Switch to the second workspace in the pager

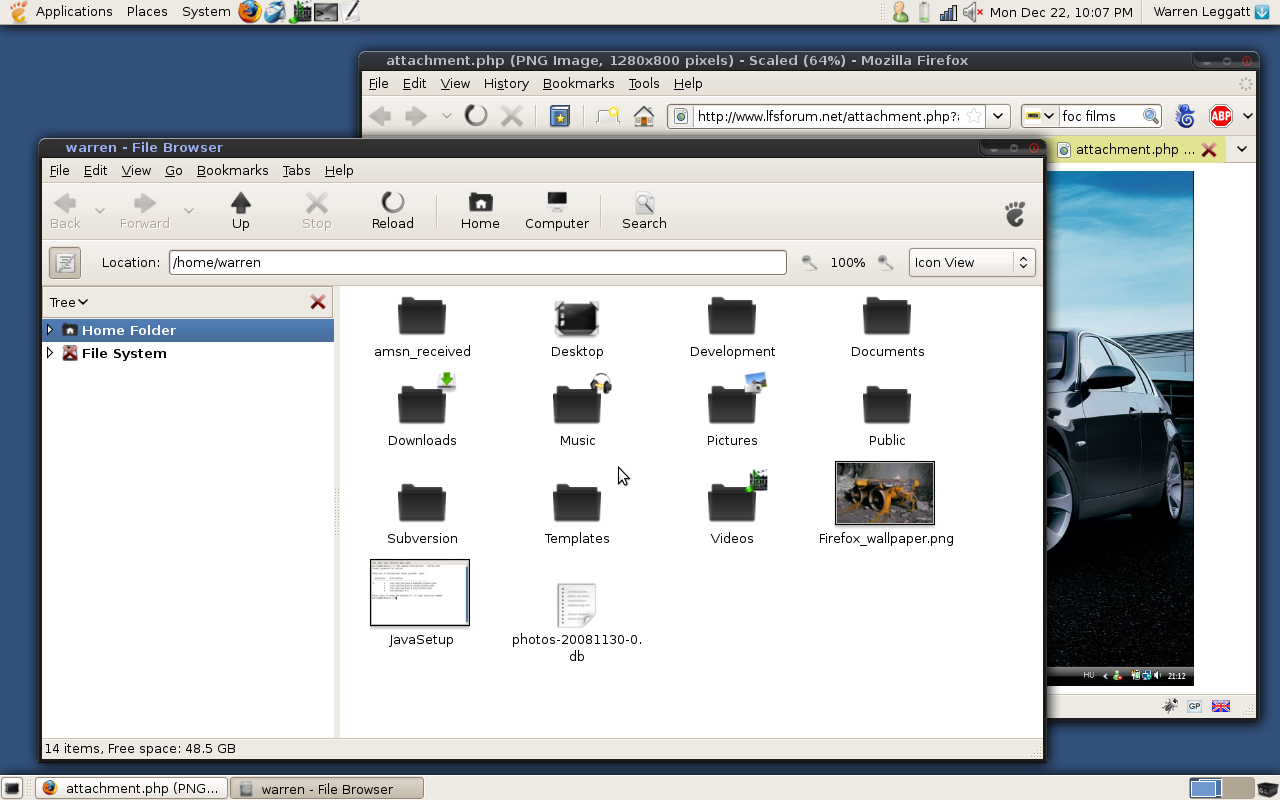coord(1237,788)
